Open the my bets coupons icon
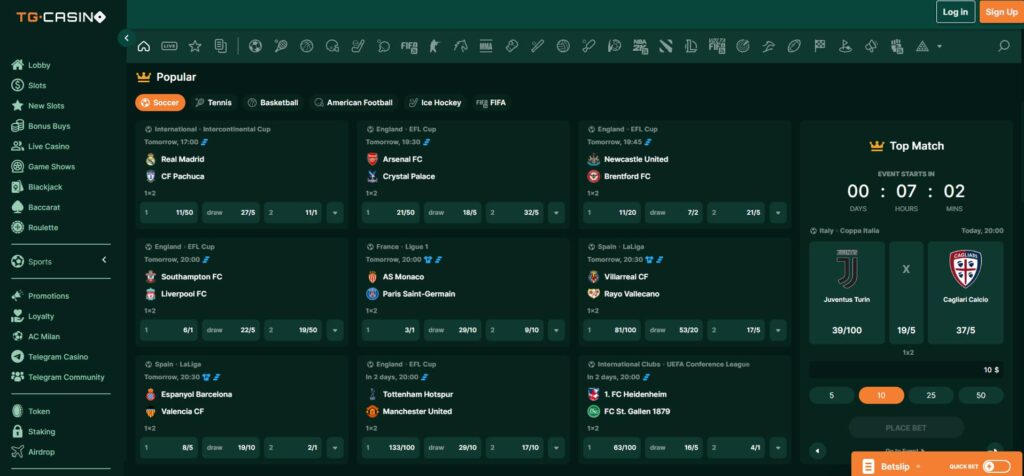Screen dimensions: 1024x476 tap(221, 46)
